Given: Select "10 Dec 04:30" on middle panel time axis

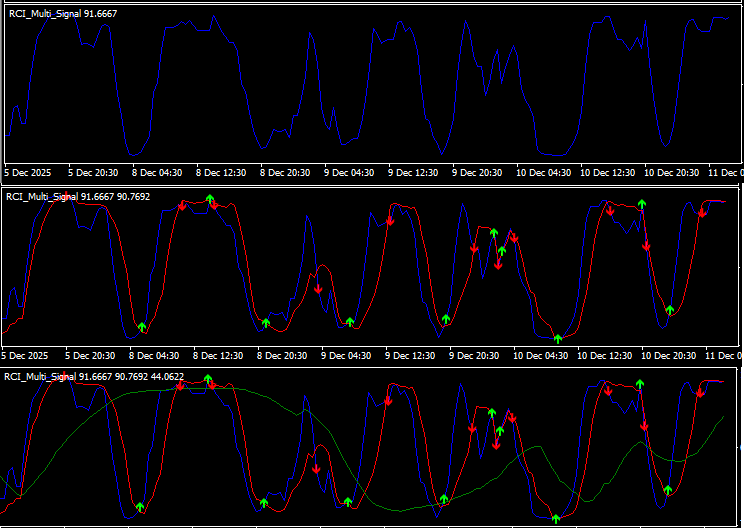Looking at the screenshot, I should [541, 355].
